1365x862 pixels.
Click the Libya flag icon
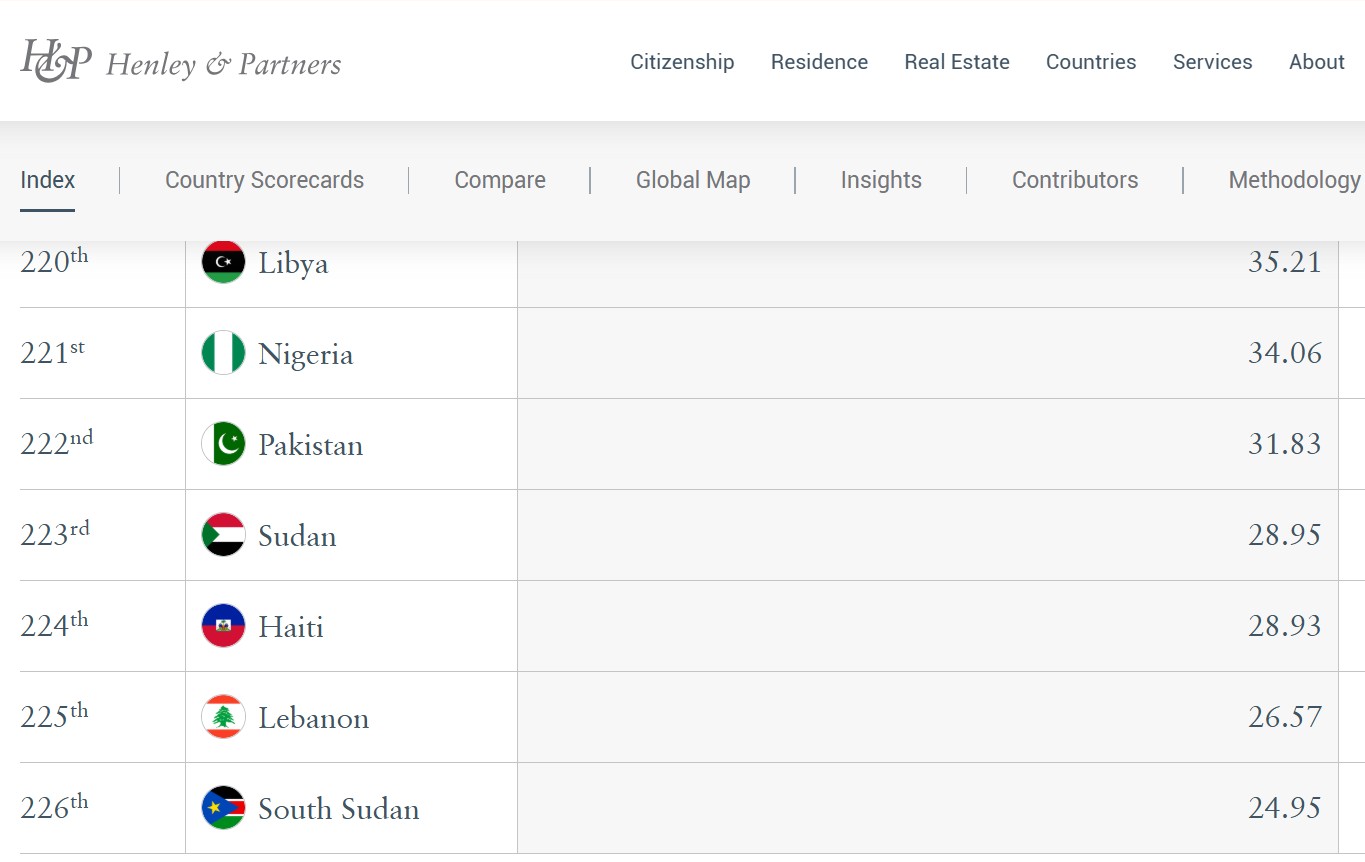[223, 263]
